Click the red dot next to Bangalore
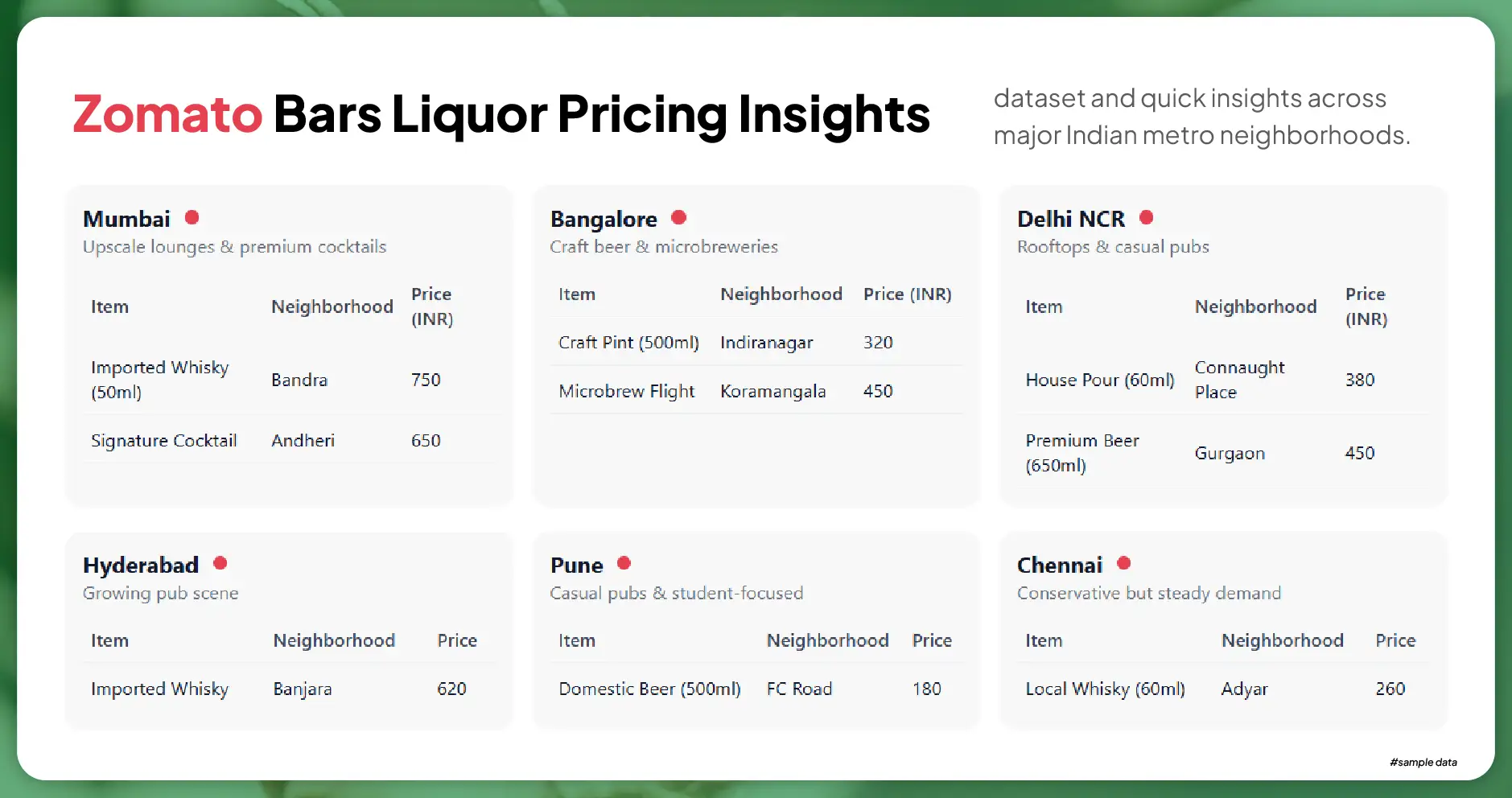The height and width of the screenshot is (798, 1512). (x=678, y=217)
